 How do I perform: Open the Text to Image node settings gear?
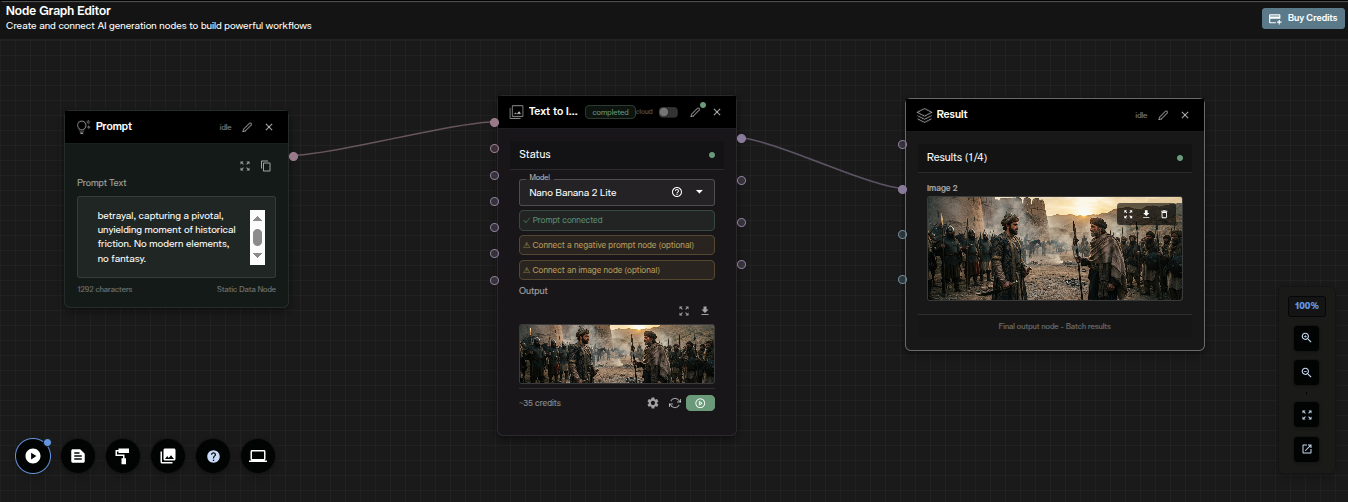click(653, 403)
